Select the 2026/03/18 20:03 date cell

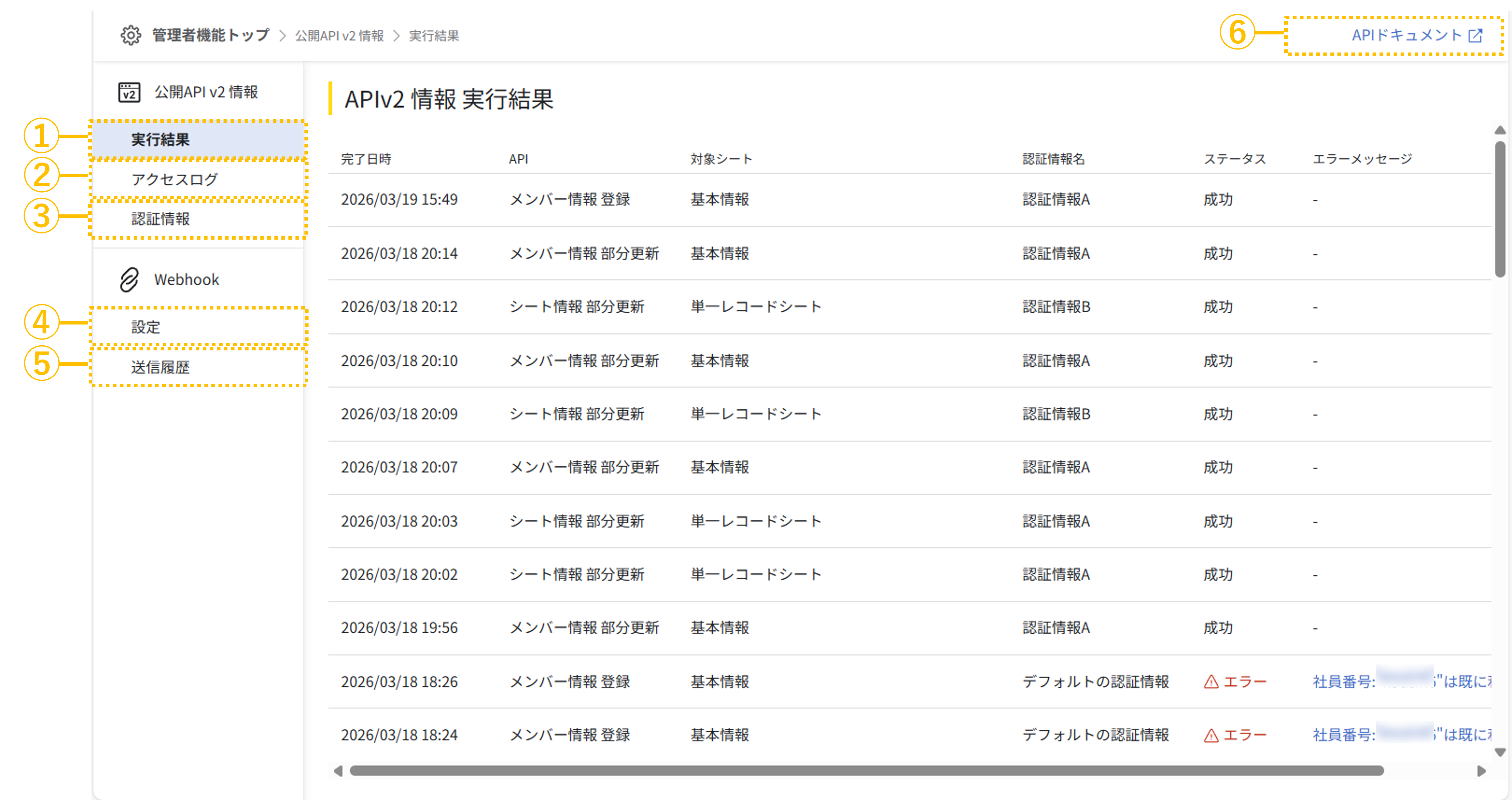(x=399, y=521)
